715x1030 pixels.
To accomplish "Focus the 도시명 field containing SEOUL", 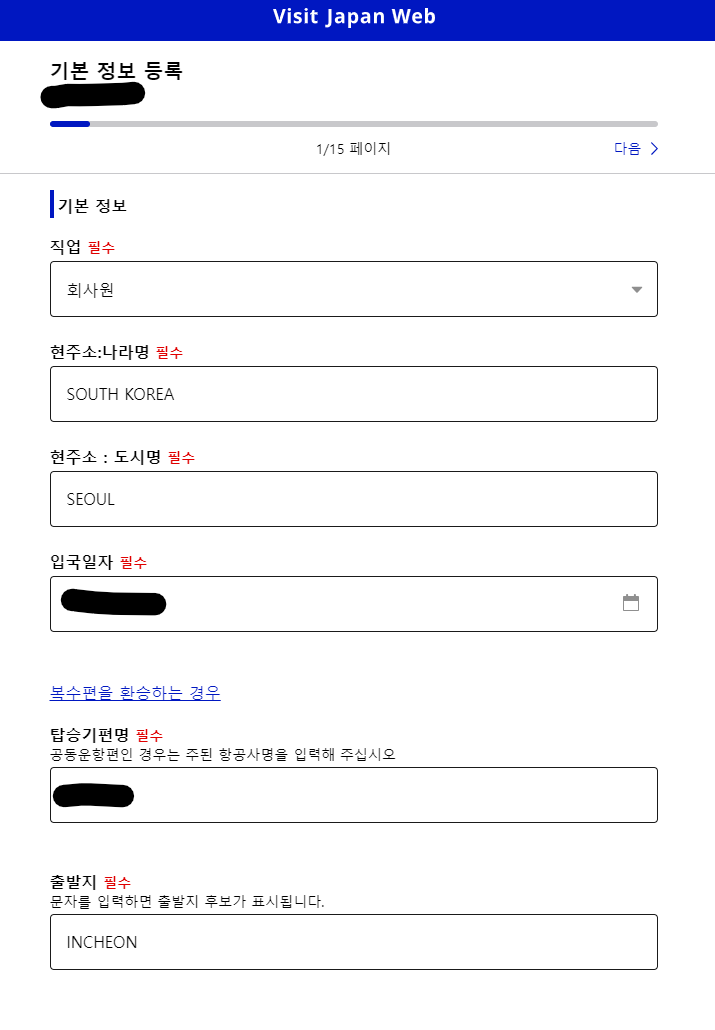I will click(x=353, y=499).
